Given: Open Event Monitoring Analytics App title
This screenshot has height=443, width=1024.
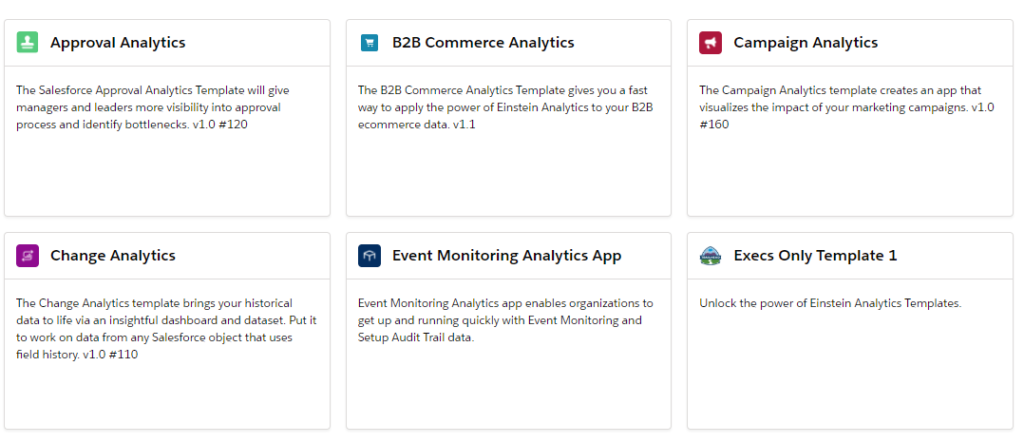Looking at the screenshot, I should coord(507,255).
